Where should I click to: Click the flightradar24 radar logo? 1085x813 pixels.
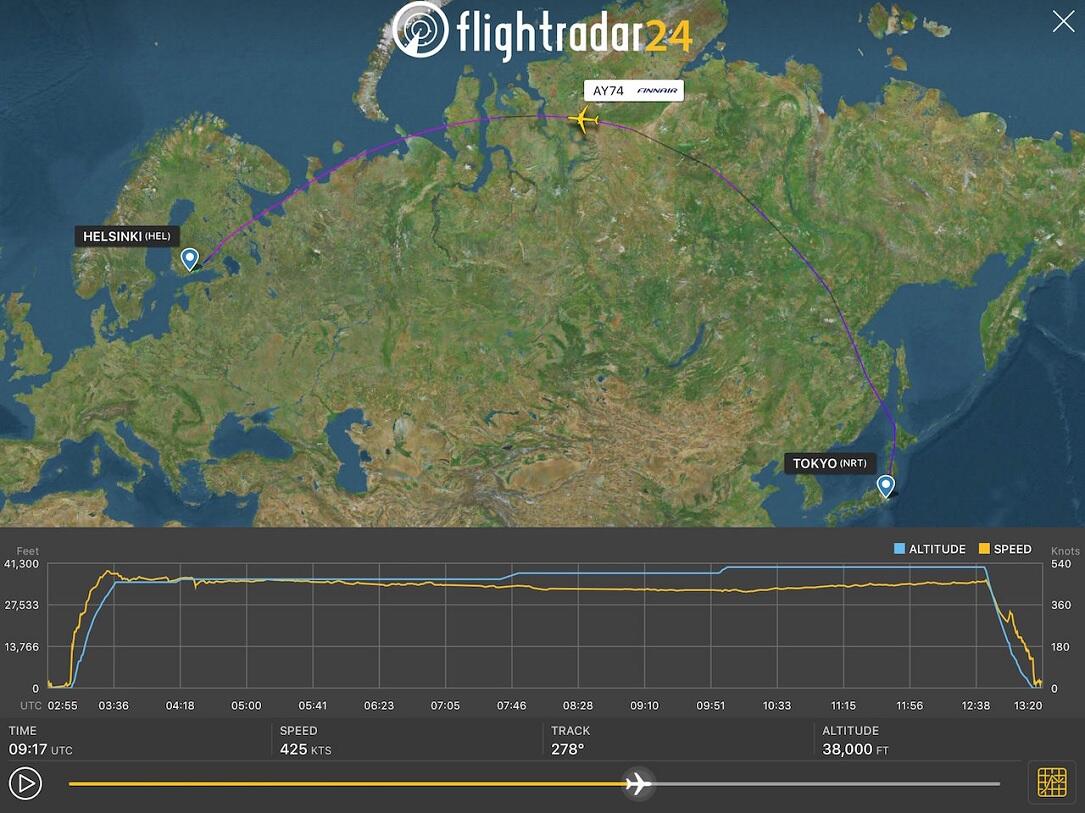tap(420, 30)
